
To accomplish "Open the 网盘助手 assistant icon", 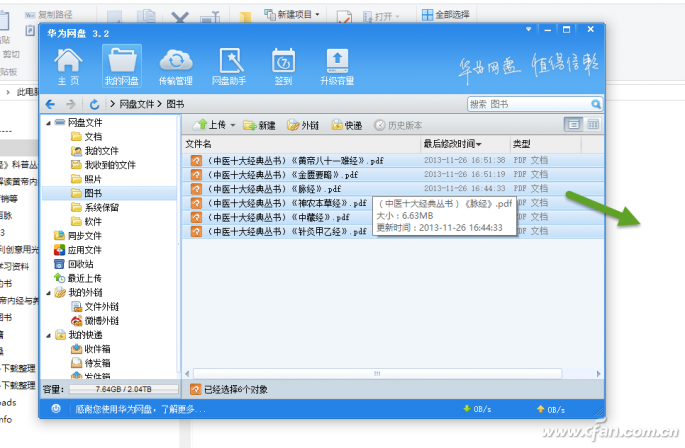I will 229,66.
